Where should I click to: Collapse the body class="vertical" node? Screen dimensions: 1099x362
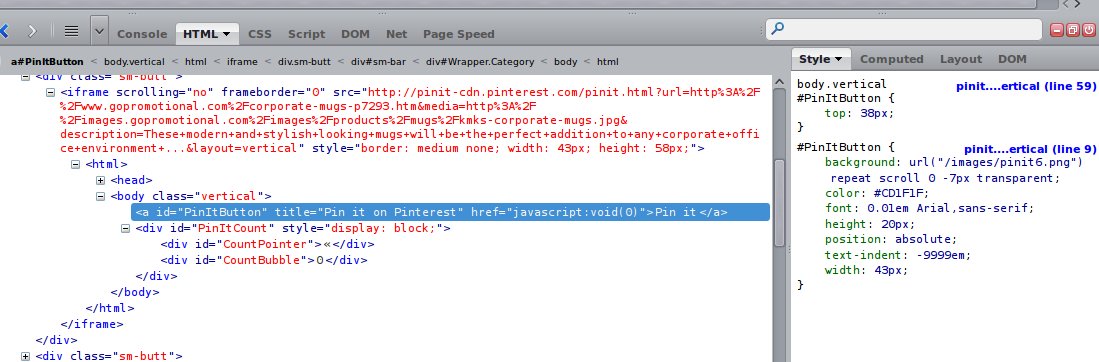pos(101,196)
